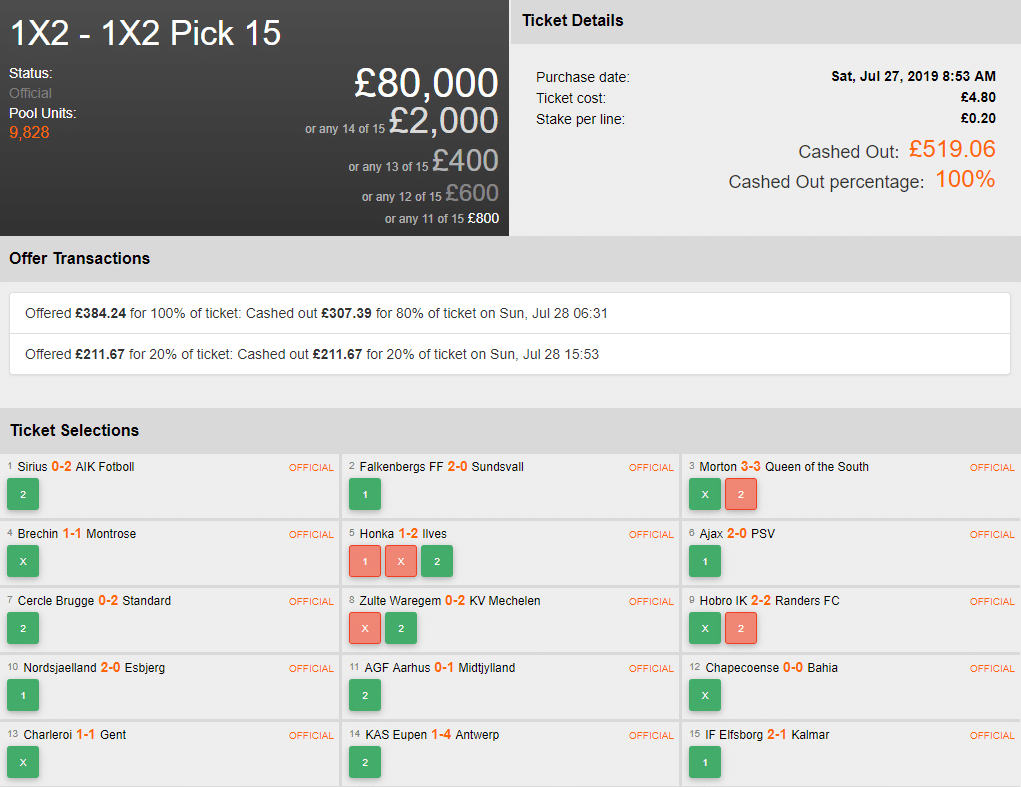The height and width of the screenshot is (787, 1021).
Task: Click green 2 selection for Honka match
Action: pos(437,561)
